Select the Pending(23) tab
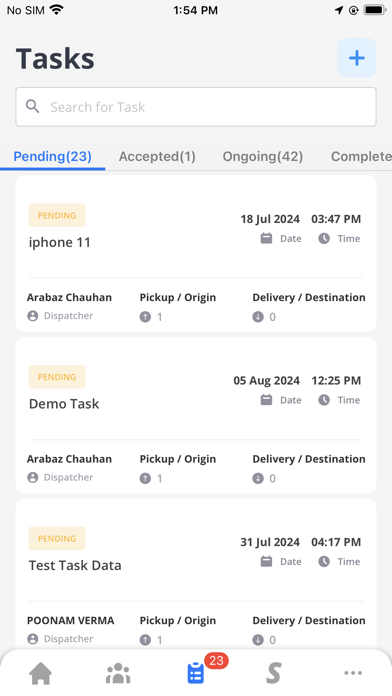Screen dimensions: 392x696 point(52,156)
